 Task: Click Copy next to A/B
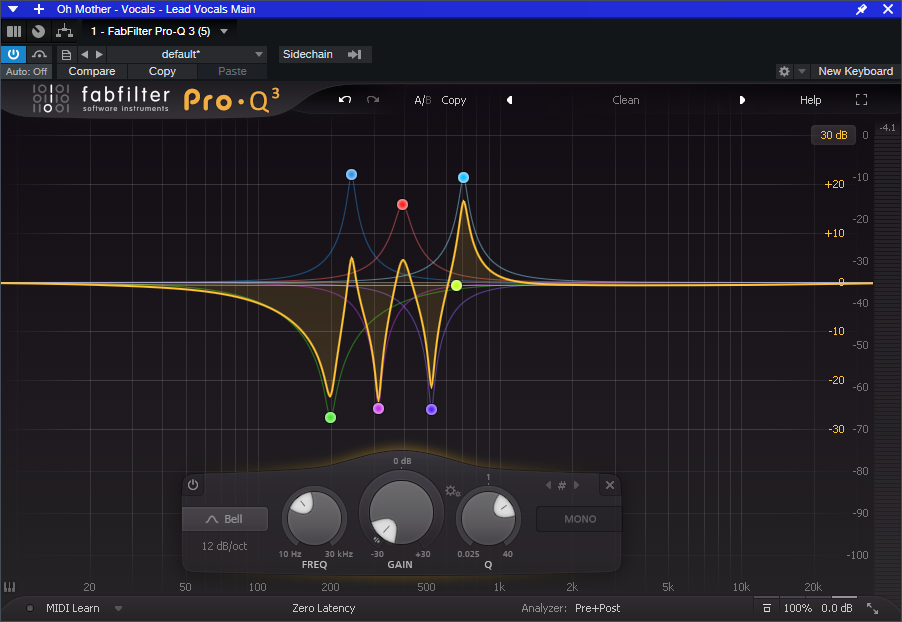click(x=453, y=100)
